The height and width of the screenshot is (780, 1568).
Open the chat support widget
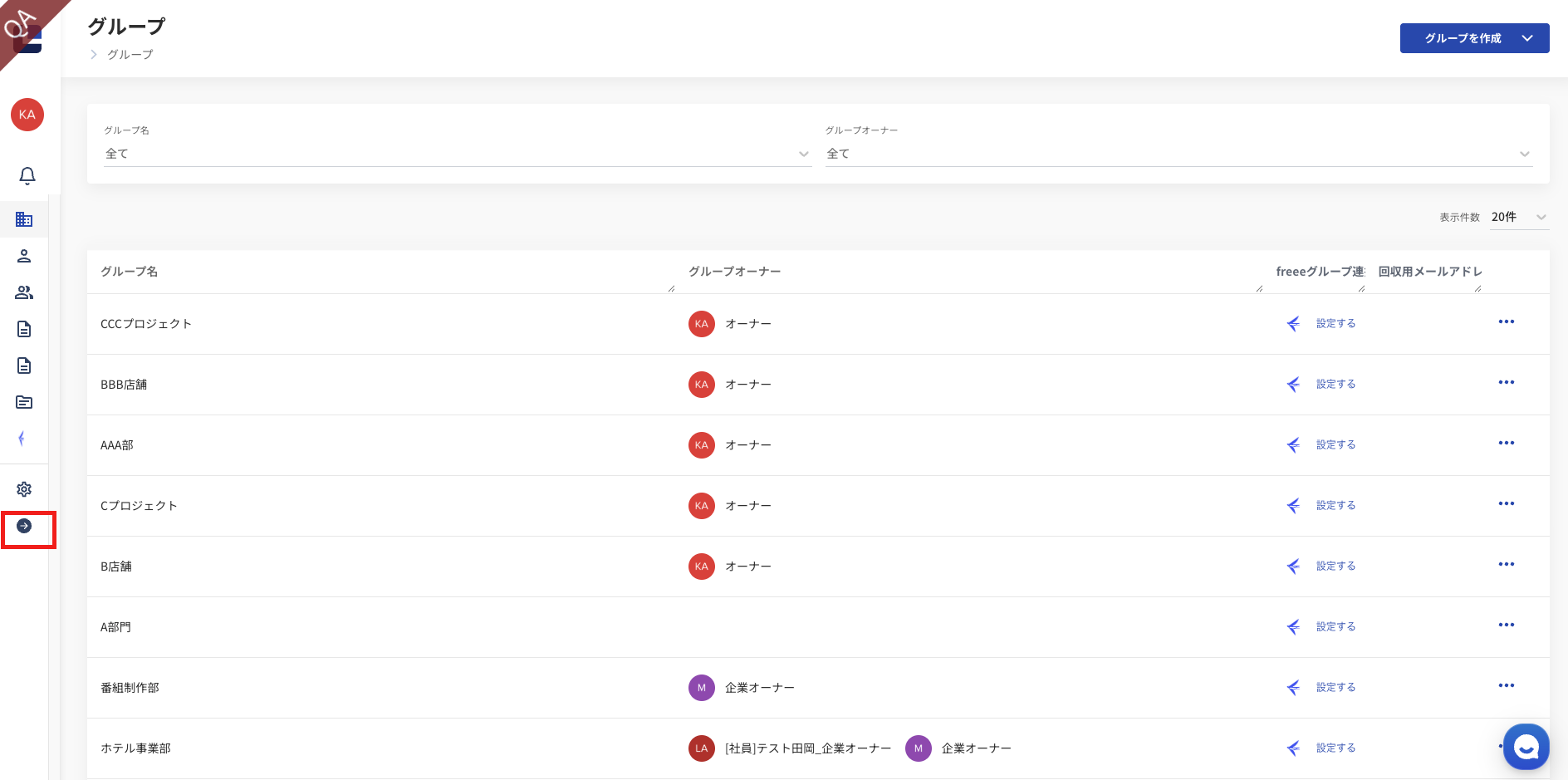click(x=1526, y=747)
